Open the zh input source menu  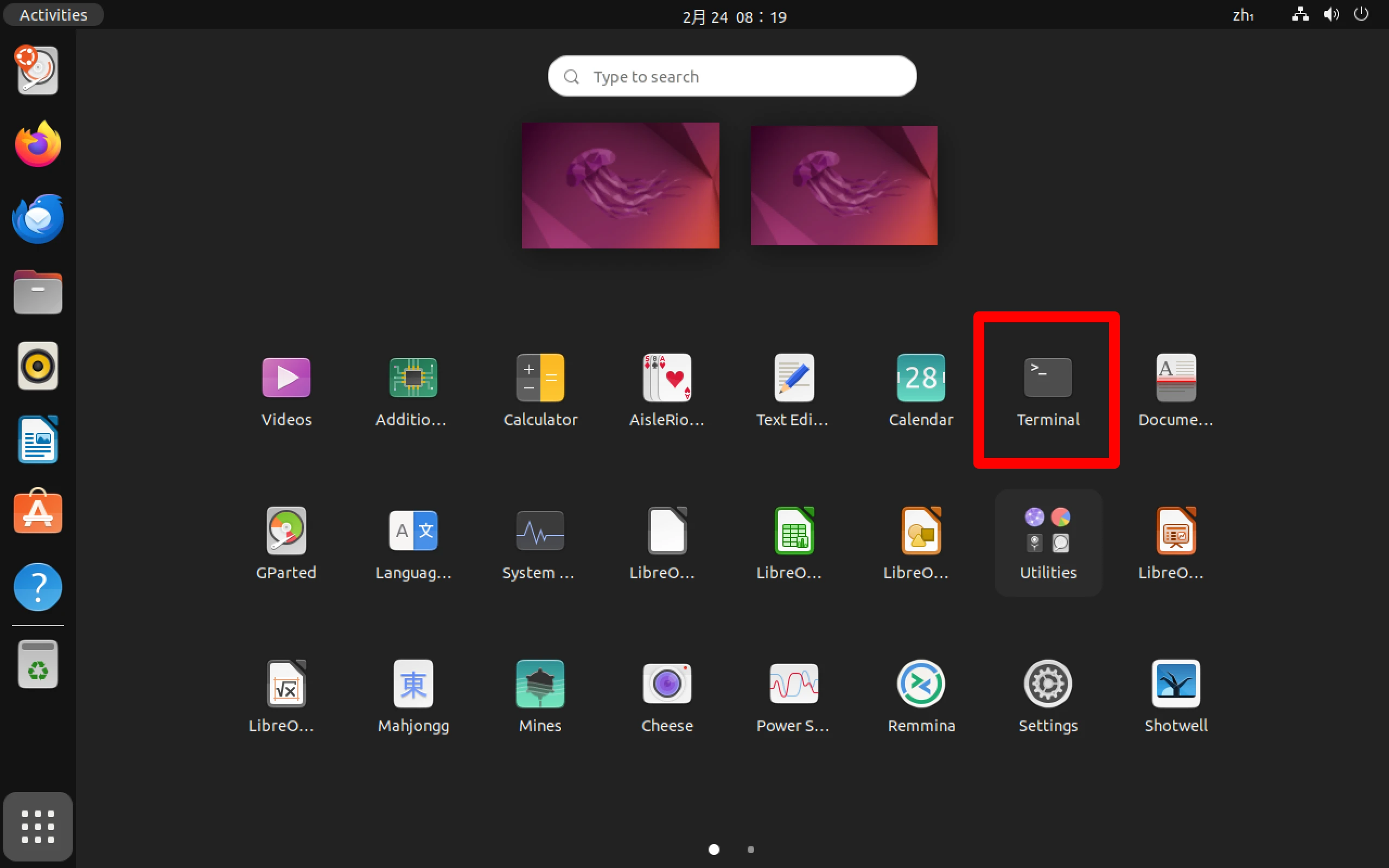(x=1243, y=16)
